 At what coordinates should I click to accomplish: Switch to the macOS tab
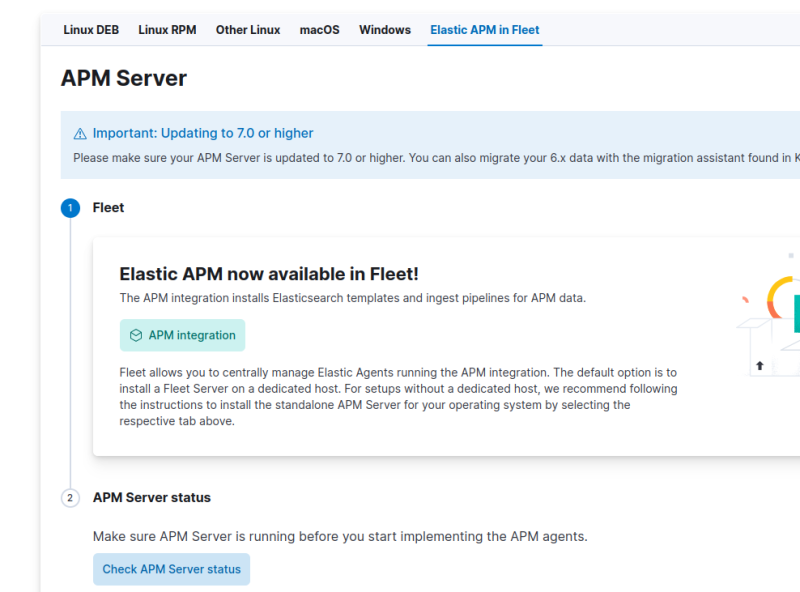point(319,30)
